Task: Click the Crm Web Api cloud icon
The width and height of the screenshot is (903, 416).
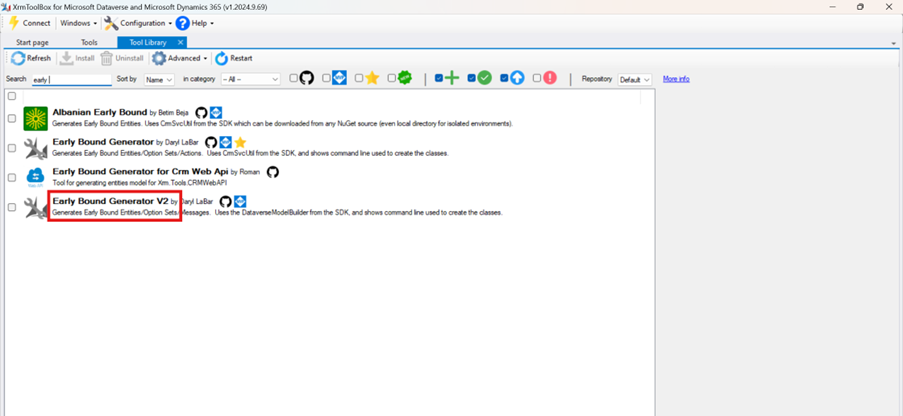Action: (36, 178)
